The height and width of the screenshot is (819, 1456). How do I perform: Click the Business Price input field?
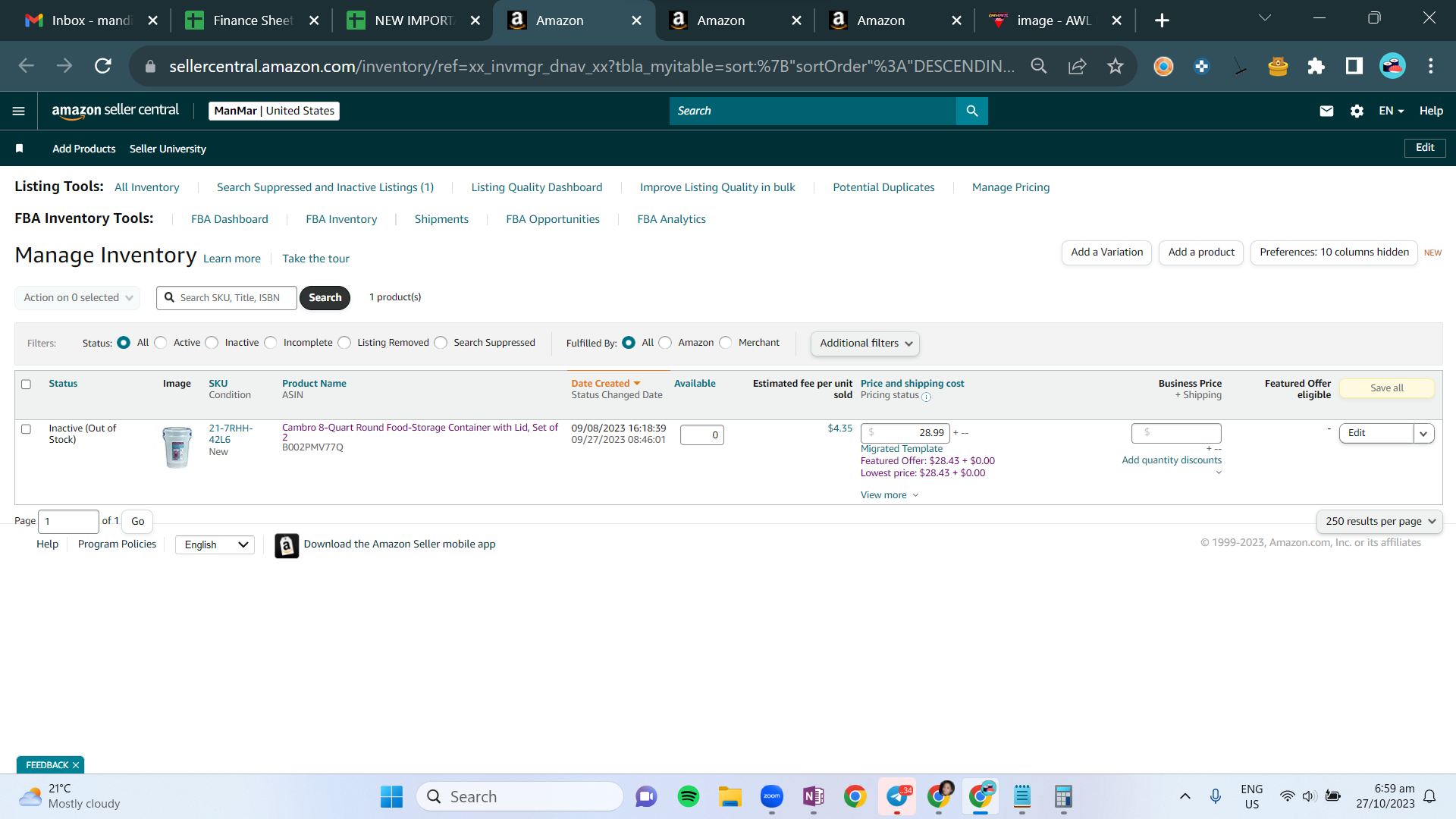(1176, 433)
